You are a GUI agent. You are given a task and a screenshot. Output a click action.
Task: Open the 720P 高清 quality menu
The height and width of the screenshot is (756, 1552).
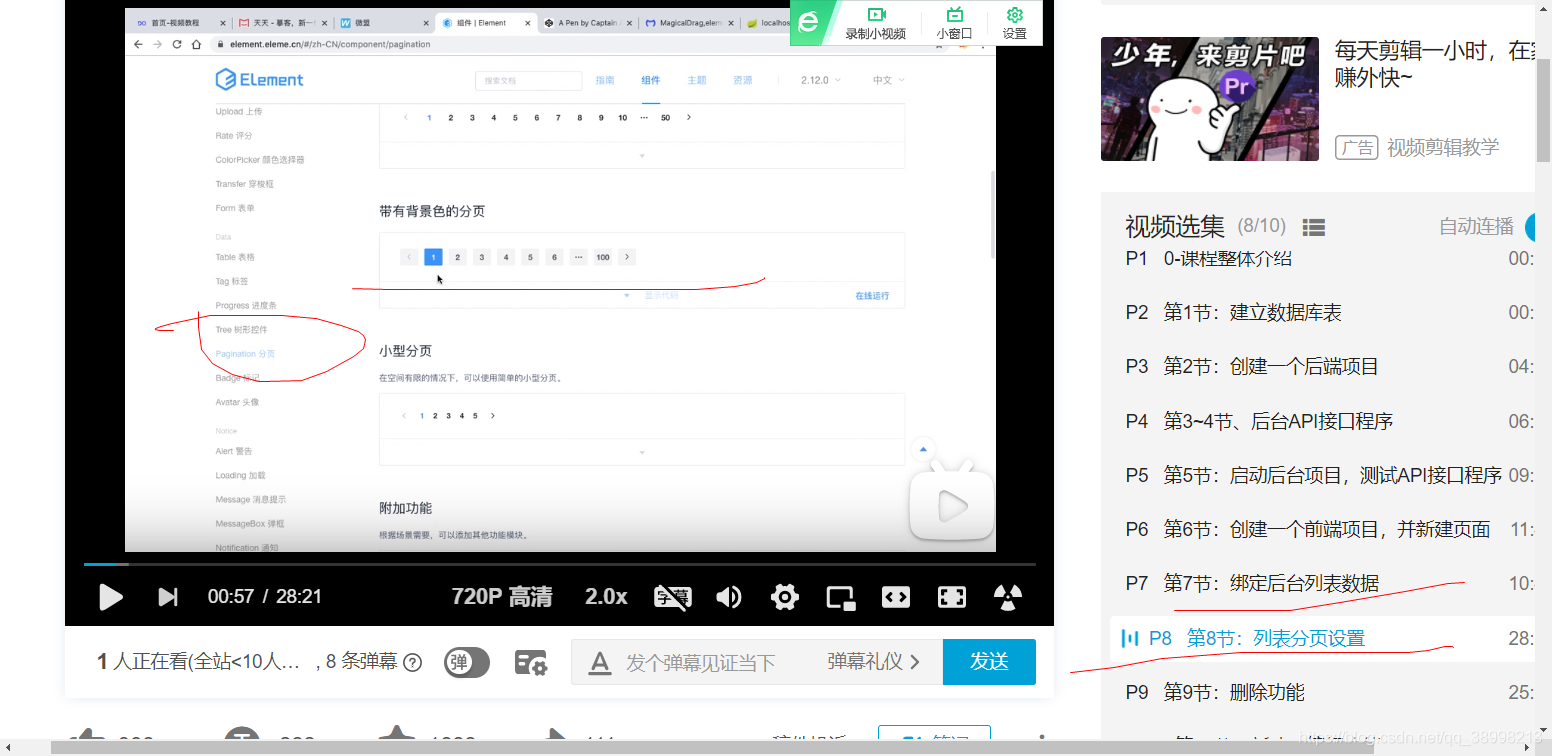point(502,597)
